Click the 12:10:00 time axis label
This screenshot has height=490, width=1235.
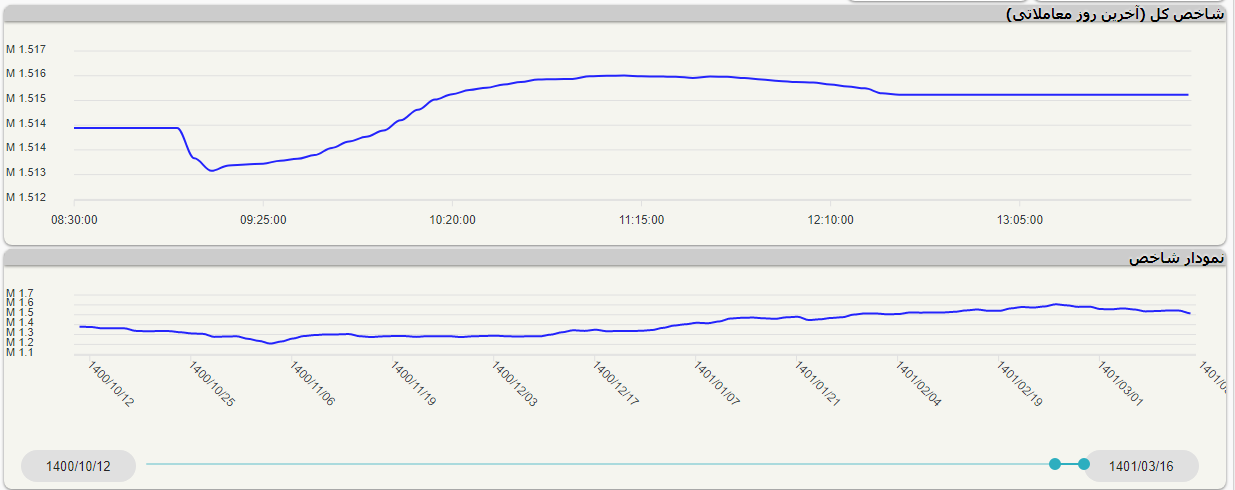830,220
